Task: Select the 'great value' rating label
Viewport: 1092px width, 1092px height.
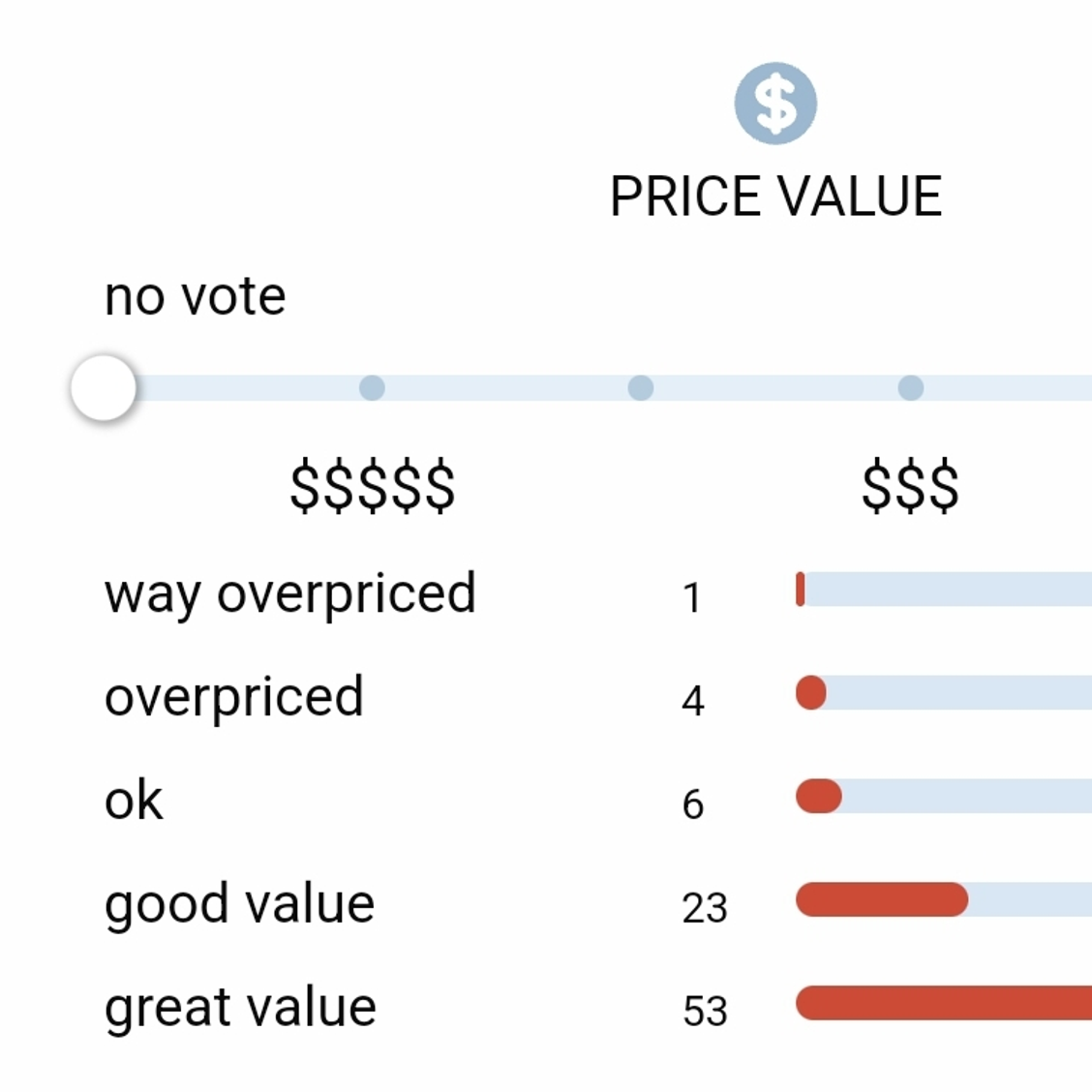Action: (x=240, y=1008)
